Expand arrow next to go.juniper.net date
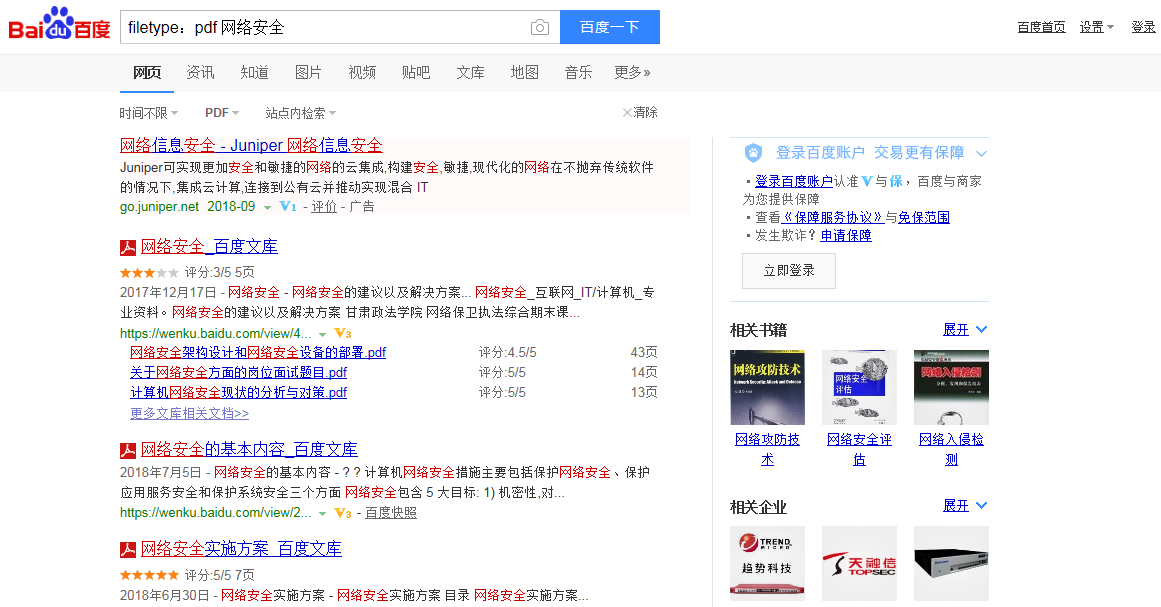Image resolution: width=1161 pixels, height=607 pixels. (x=267, y=208)
